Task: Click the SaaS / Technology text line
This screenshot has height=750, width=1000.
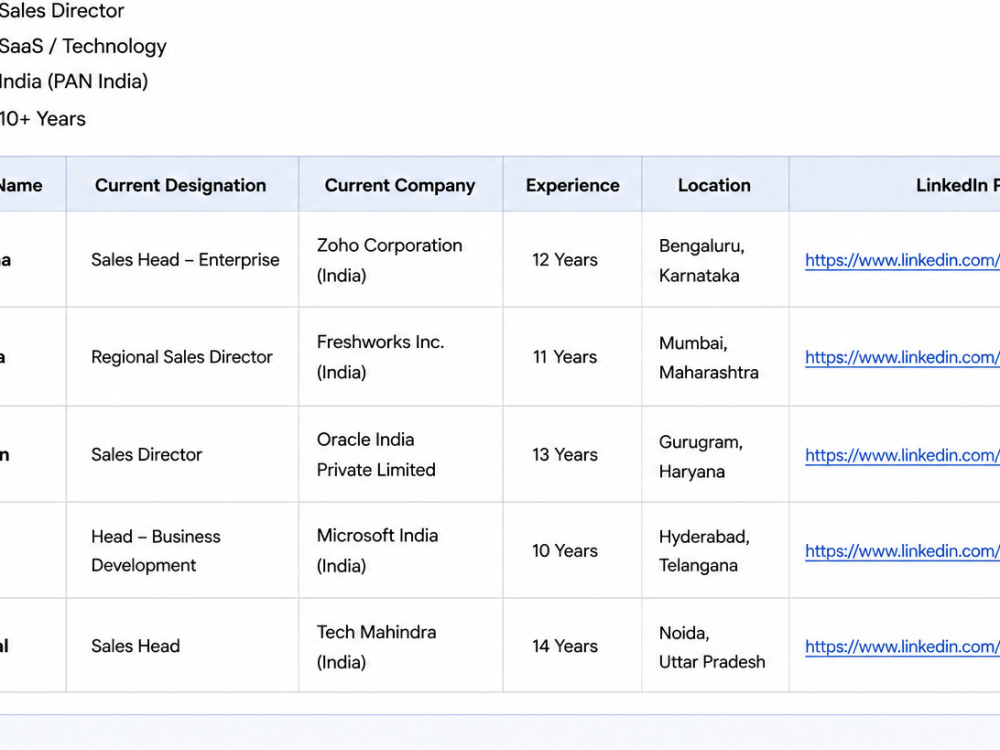Action: [x=83, y=47]
